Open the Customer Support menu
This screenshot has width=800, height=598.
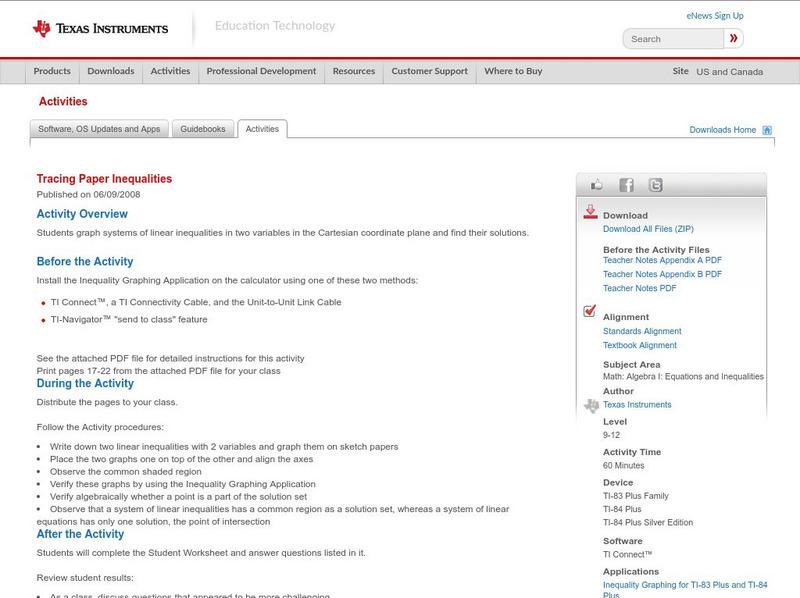(430, 71)
